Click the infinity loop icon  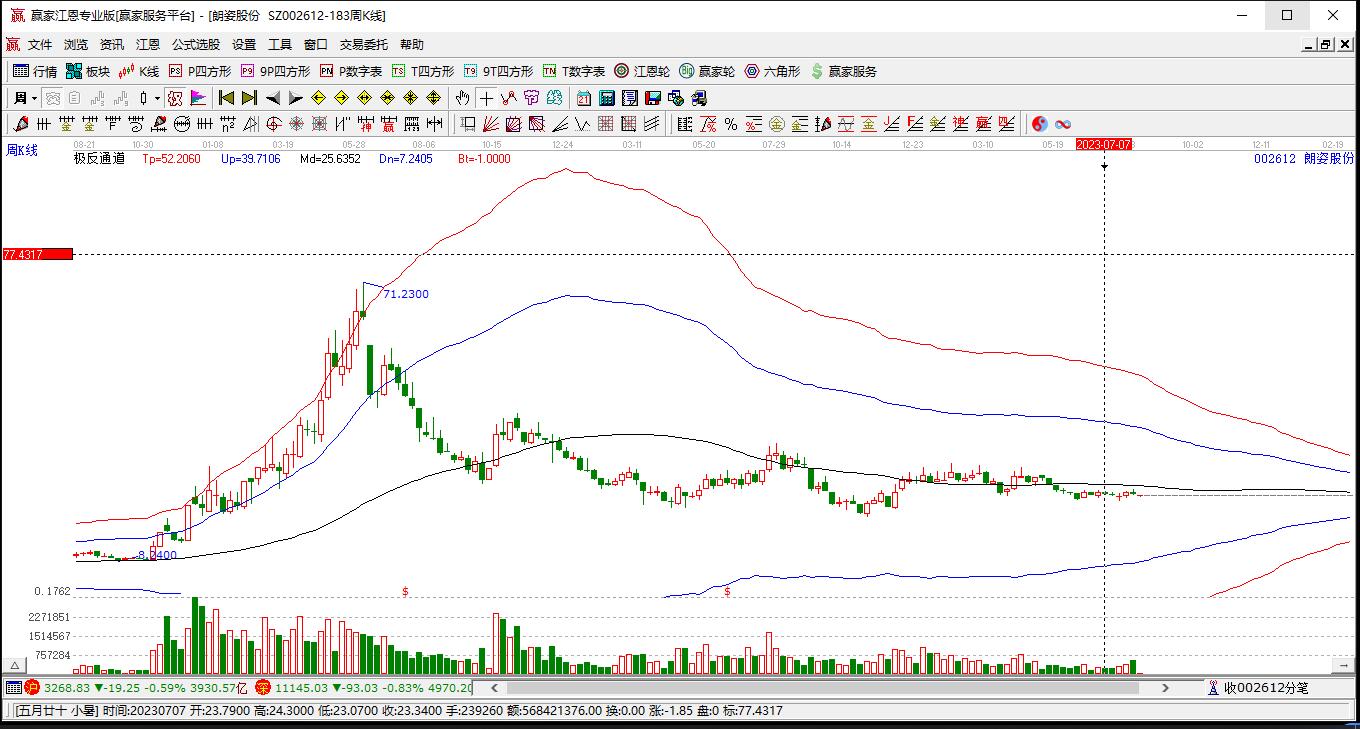tap(1063, 124)
